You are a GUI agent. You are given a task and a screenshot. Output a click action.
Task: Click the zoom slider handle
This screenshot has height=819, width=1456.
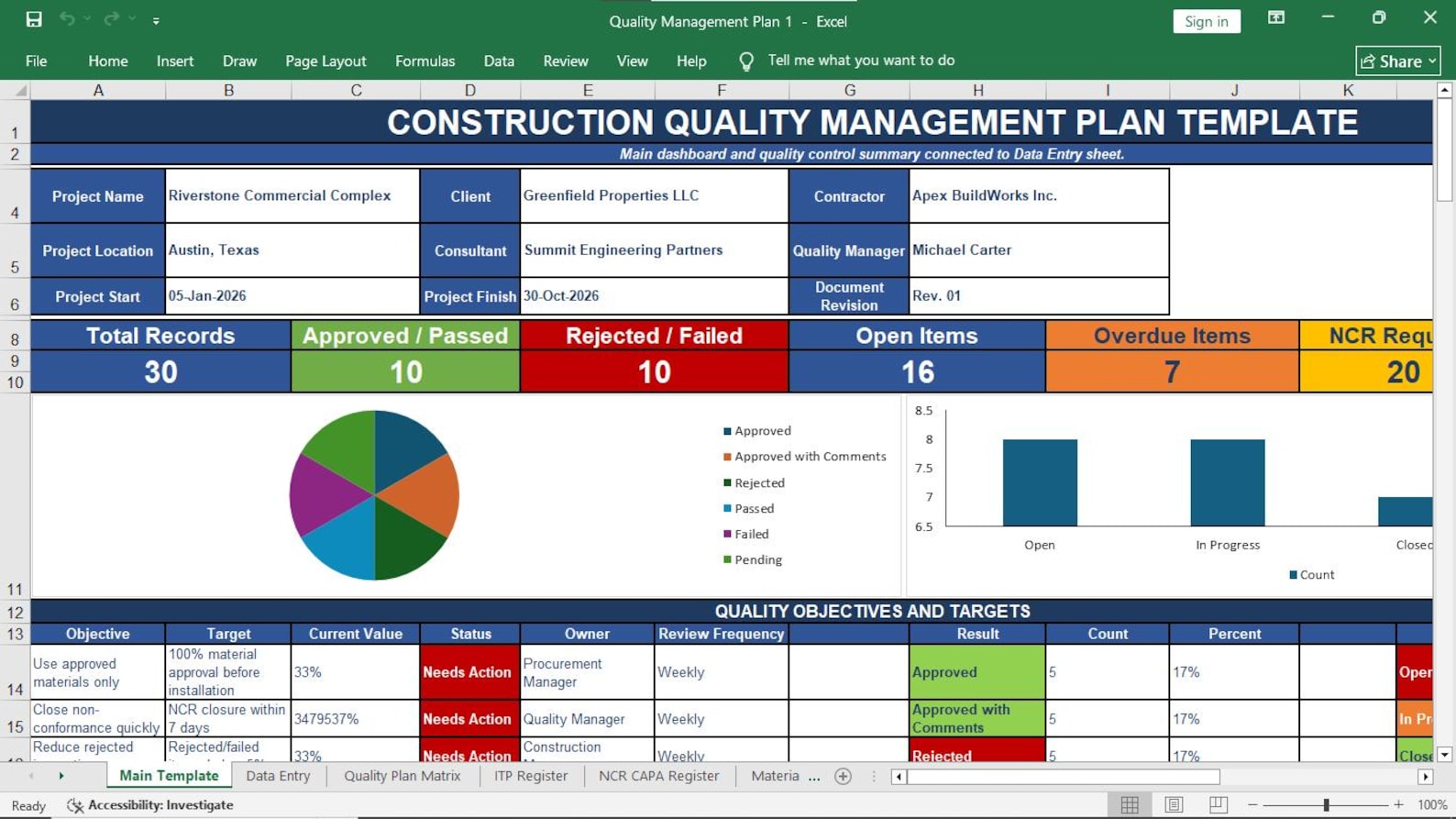point(1326,805)
